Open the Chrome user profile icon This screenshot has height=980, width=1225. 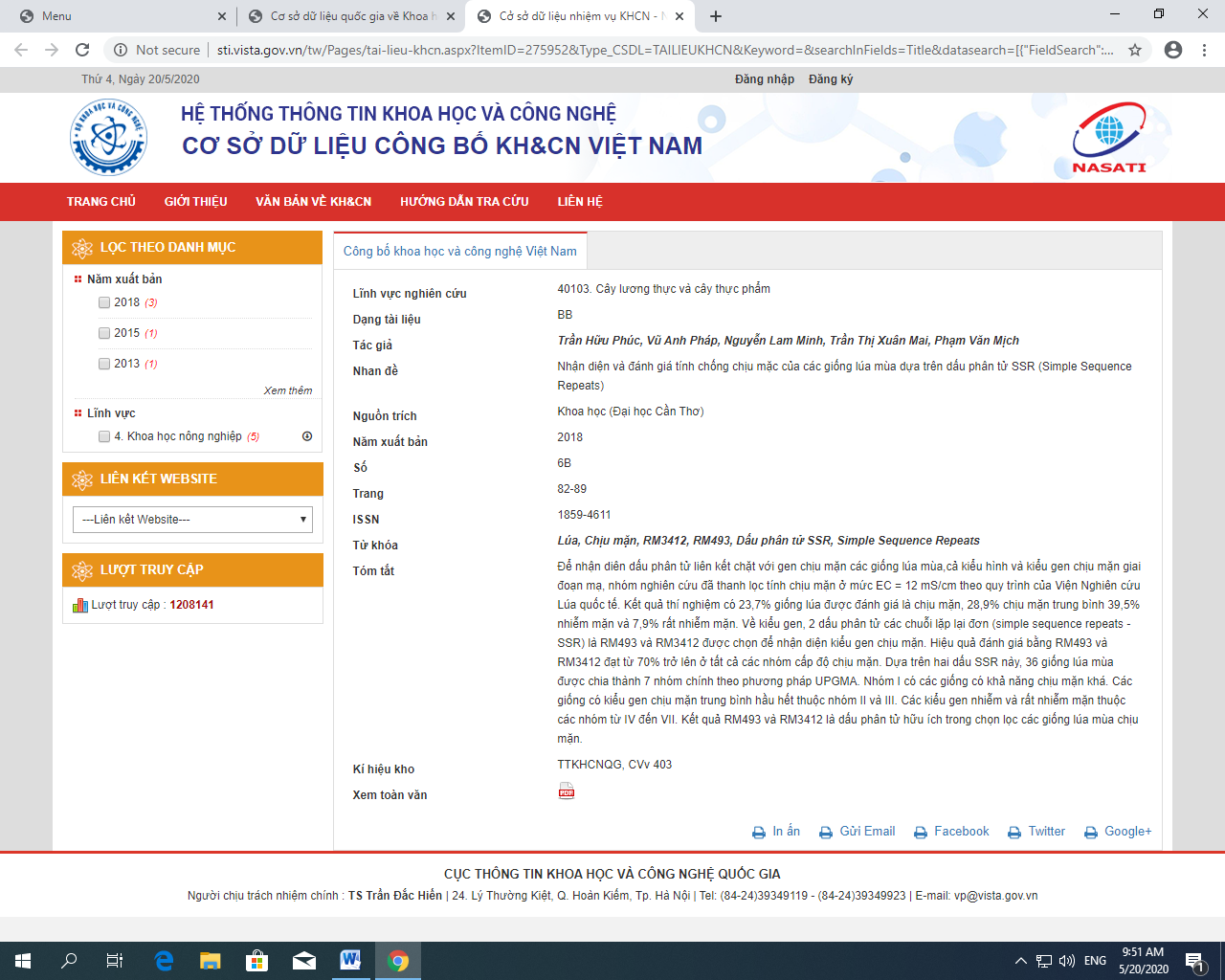pos(1173,50)
